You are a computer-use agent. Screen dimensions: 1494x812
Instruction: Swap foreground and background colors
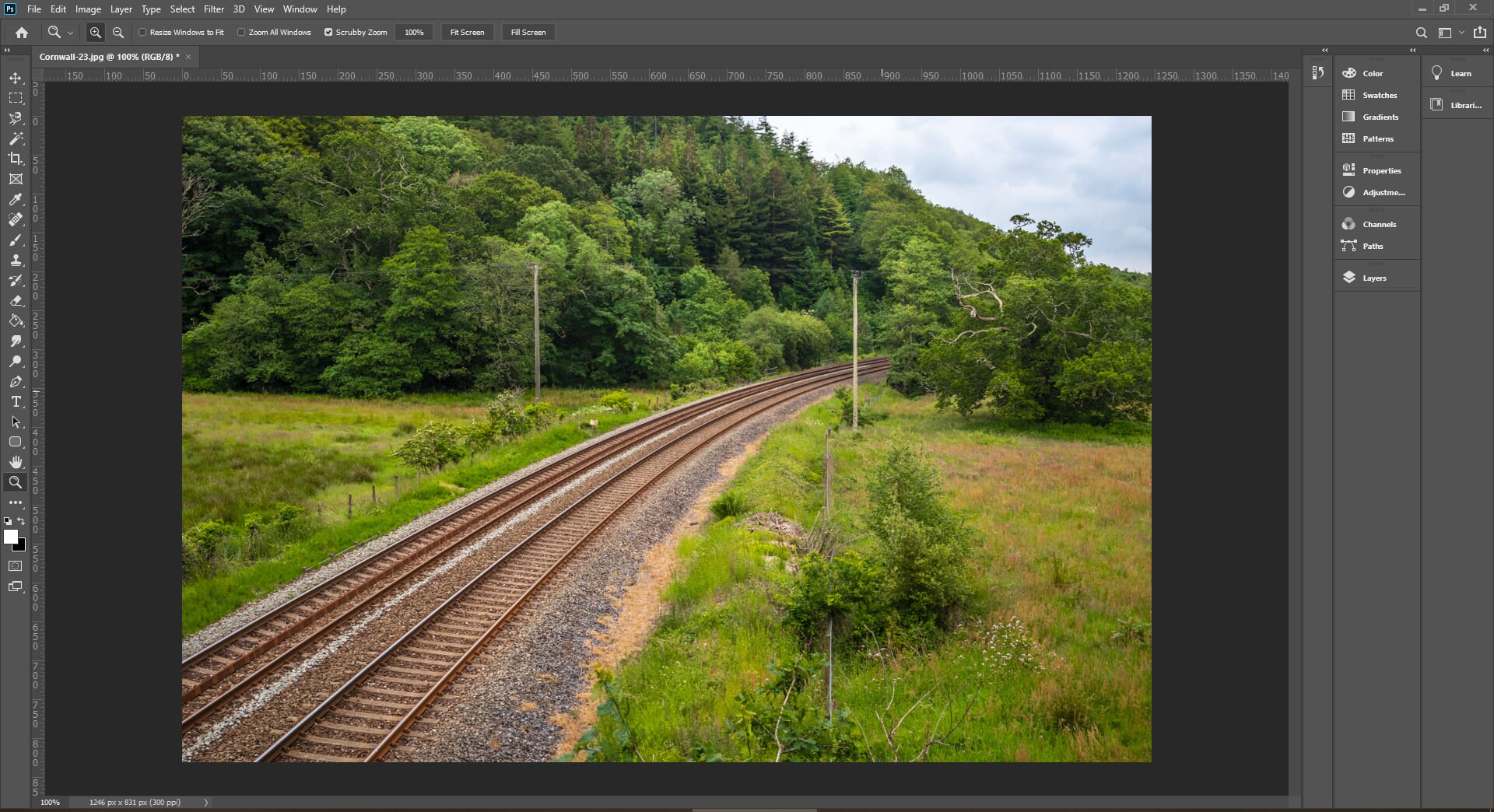point(22,521)
